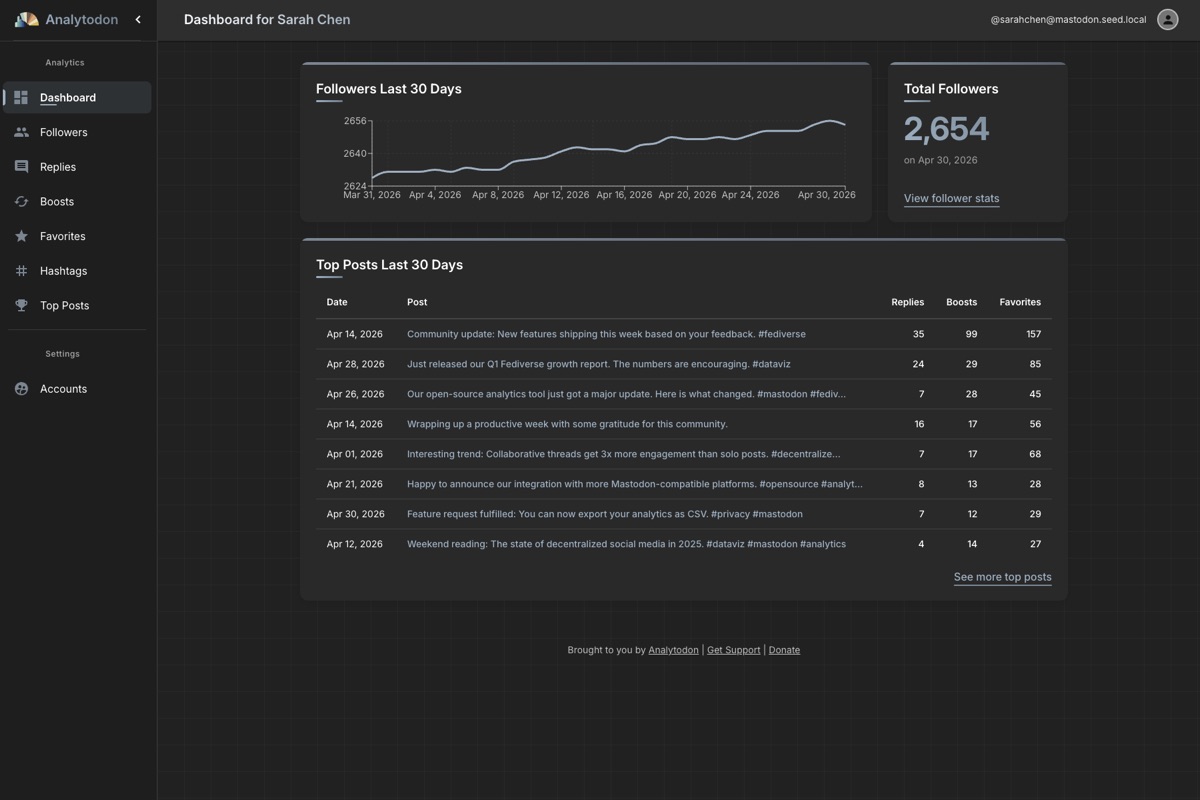Open Top Posts from sidebar
The width and height of the screenshot is (1200, 800).
(x=77, y=305)
